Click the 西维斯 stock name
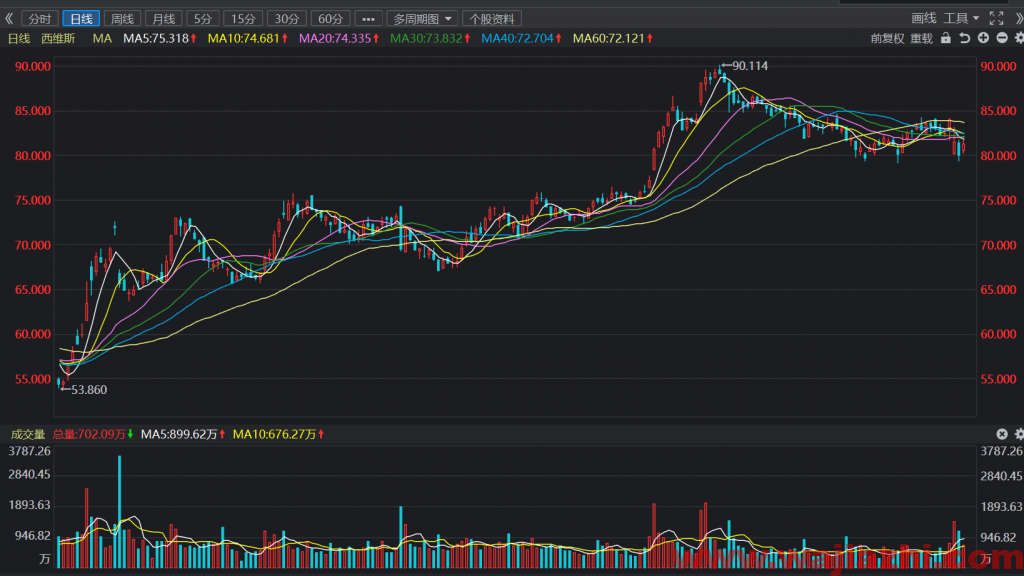 click(58, 39)
